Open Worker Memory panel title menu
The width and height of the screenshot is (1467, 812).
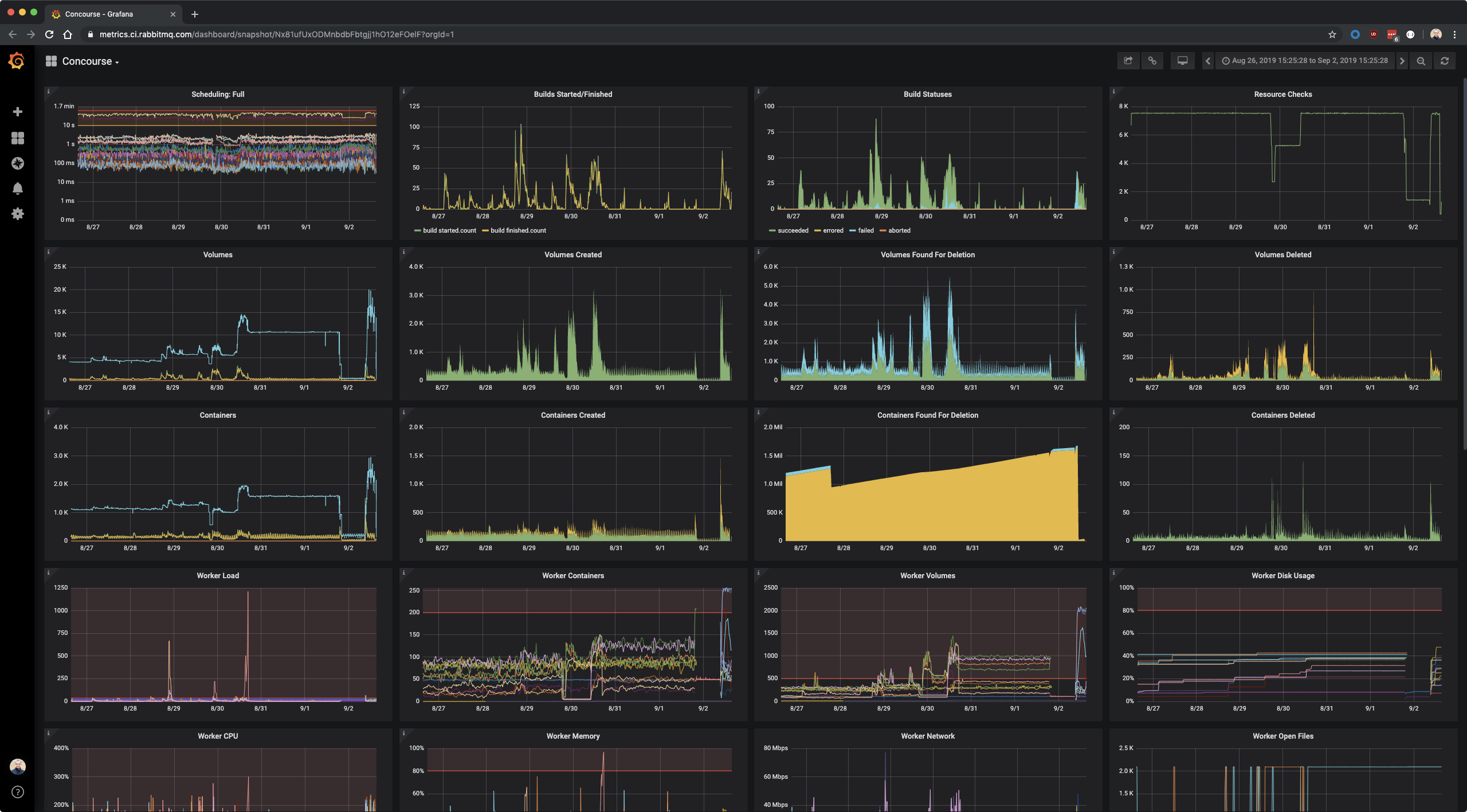(573, 736)
